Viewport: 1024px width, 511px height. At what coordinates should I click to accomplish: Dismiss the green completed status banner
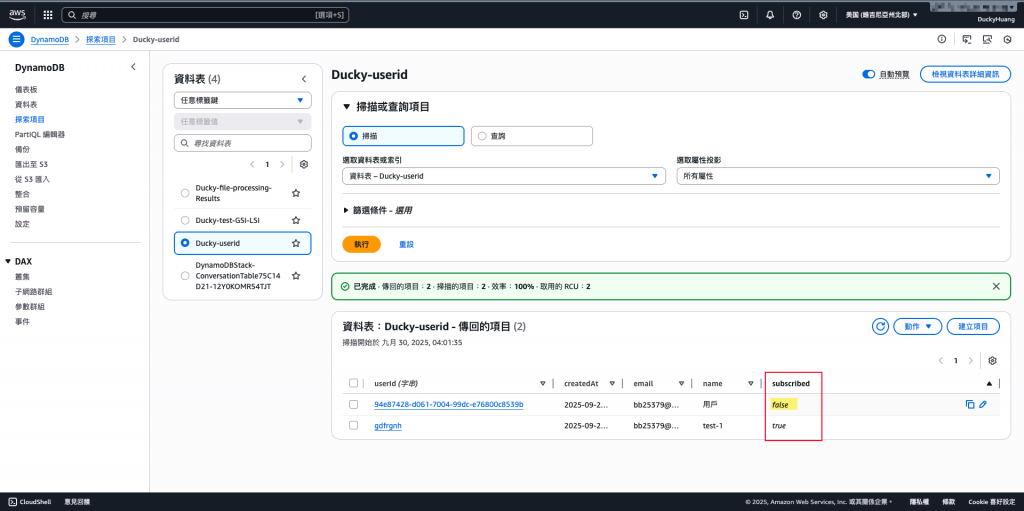point(996,286)
